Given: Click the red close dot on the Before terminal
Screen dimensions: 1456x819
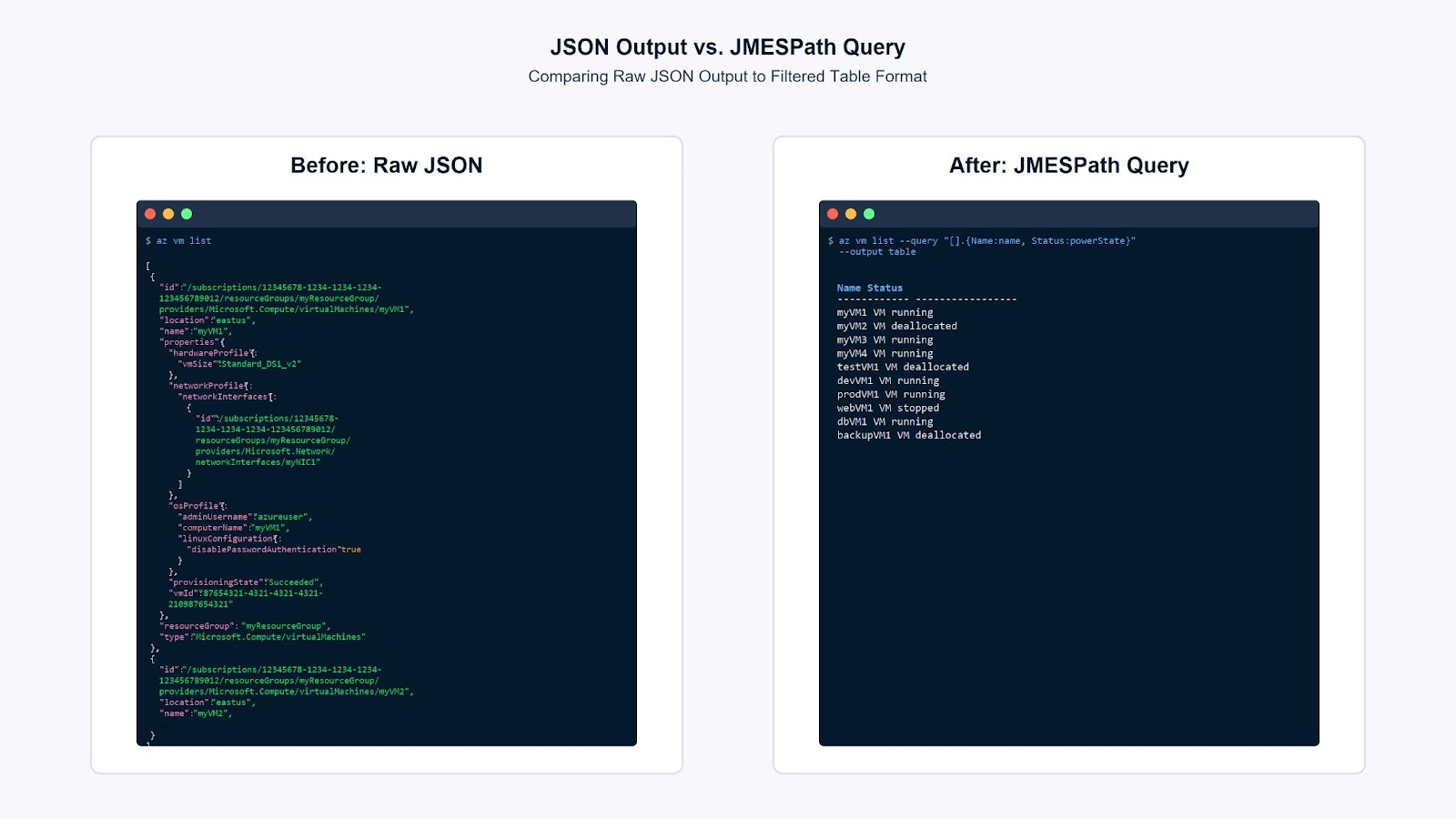Looking at the screenshot, I should coord(149,212).
